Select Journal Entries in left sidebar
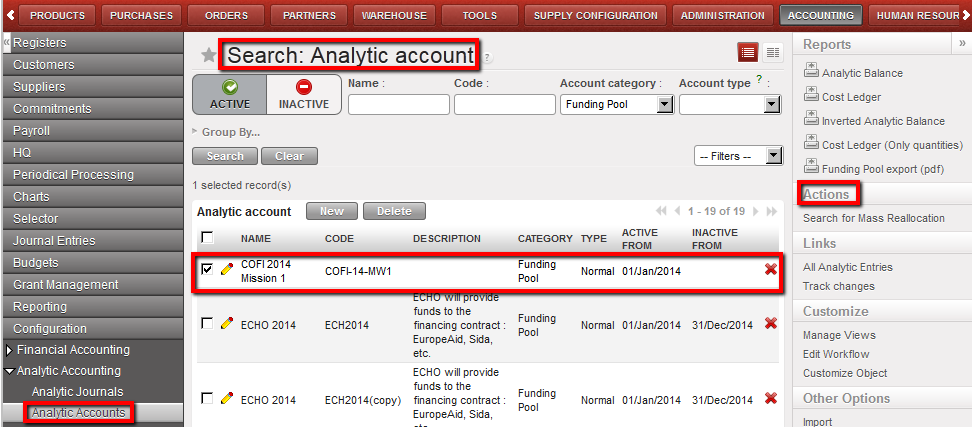972x427 pixels. tap(54, 241)
